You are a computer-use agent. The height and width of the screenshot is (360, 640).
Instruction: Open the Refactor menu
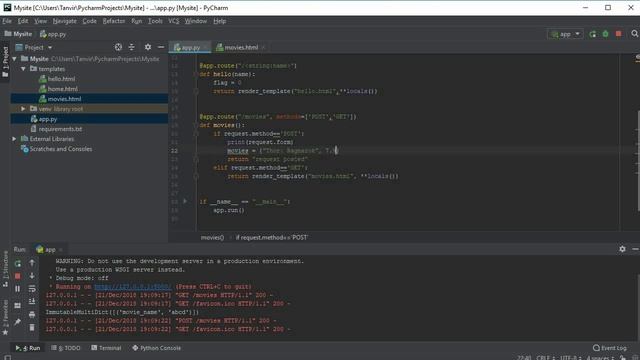pos(114,21)
